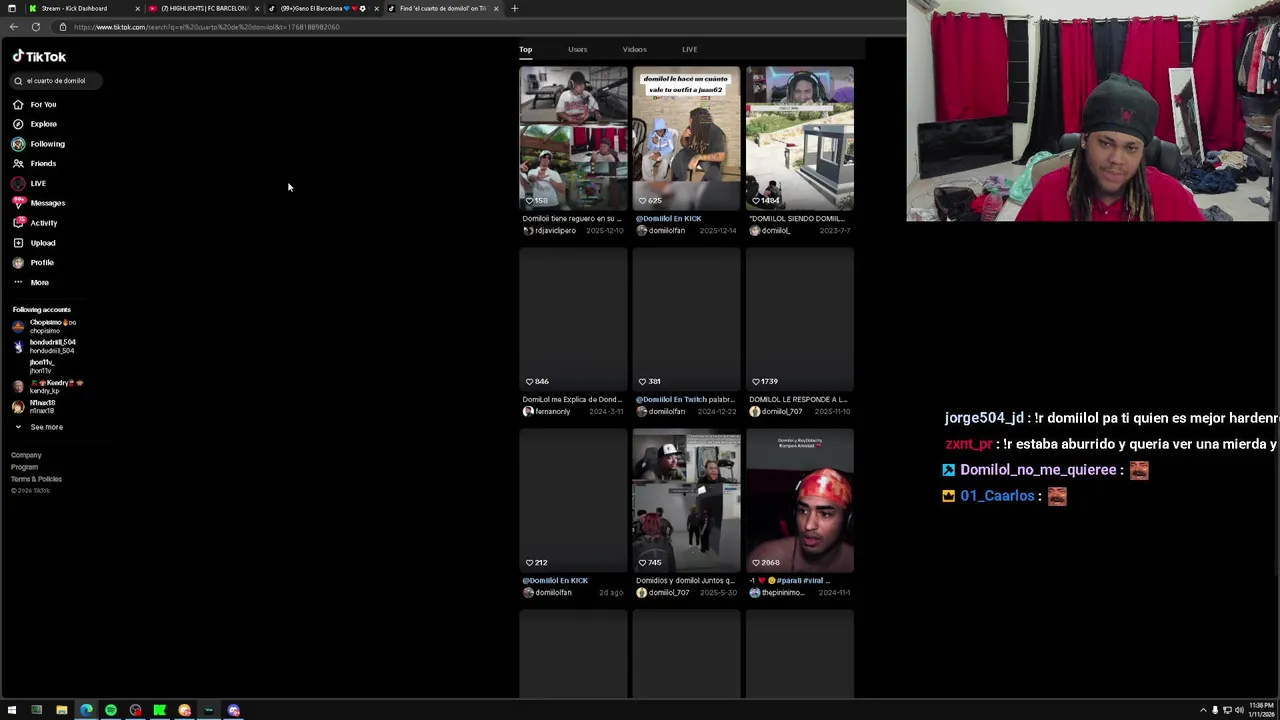Click chat username jorge504_jd
1280x720 pixels.
click(984, 418)
